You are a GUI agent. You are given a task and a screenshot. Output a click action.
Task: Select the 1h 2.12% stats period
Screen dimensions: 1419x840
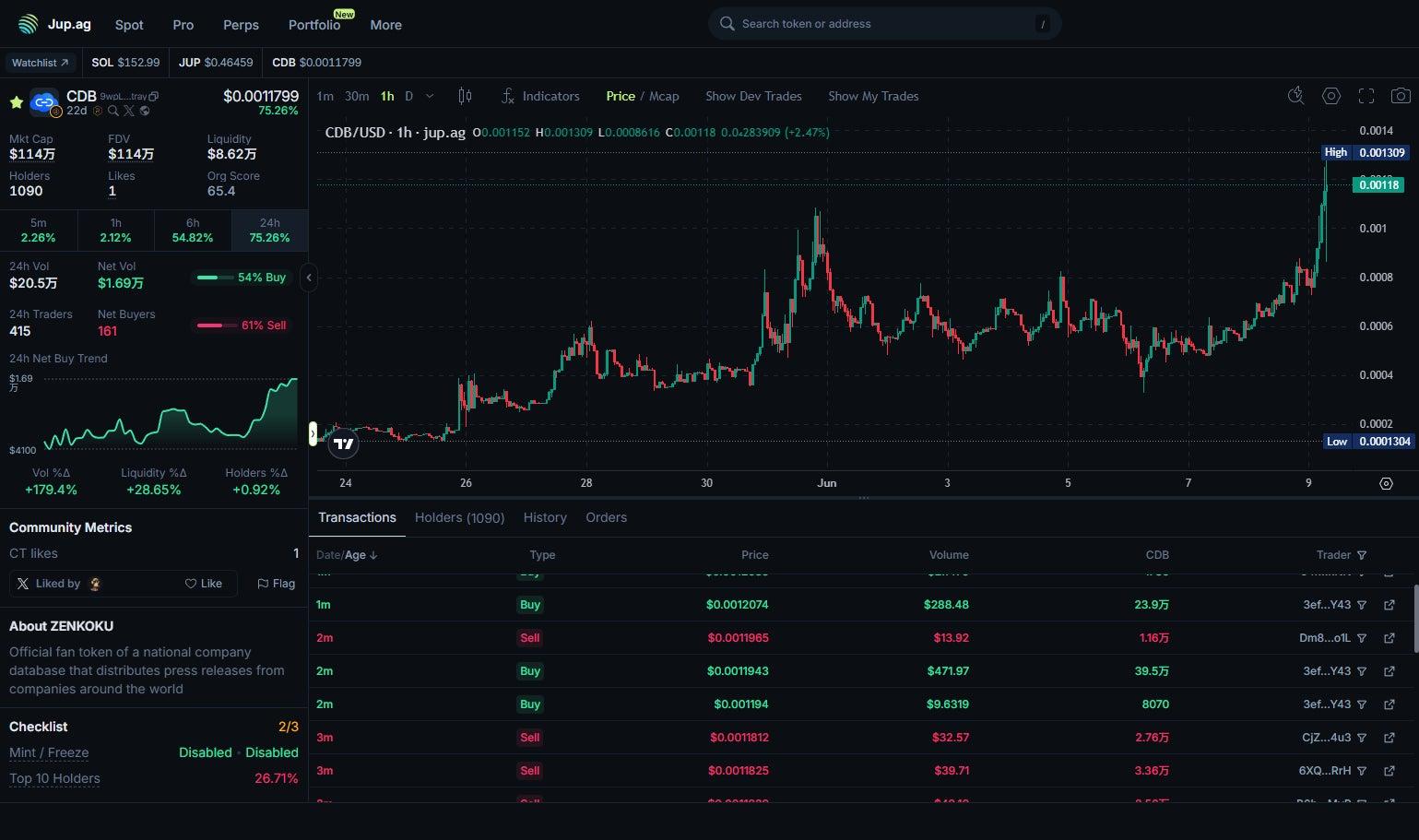(x=115, y=231)
